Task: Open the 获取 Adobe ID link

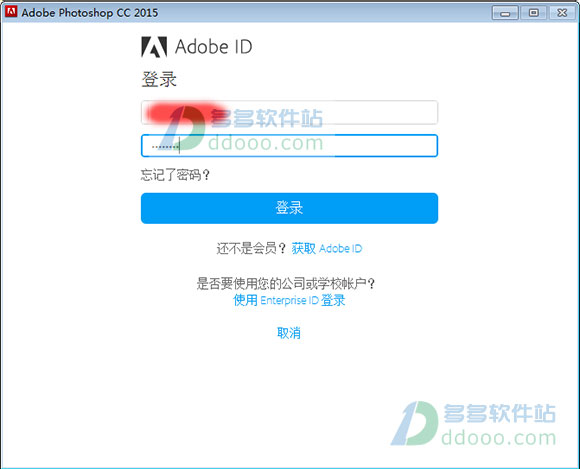Action: (327, 248)
